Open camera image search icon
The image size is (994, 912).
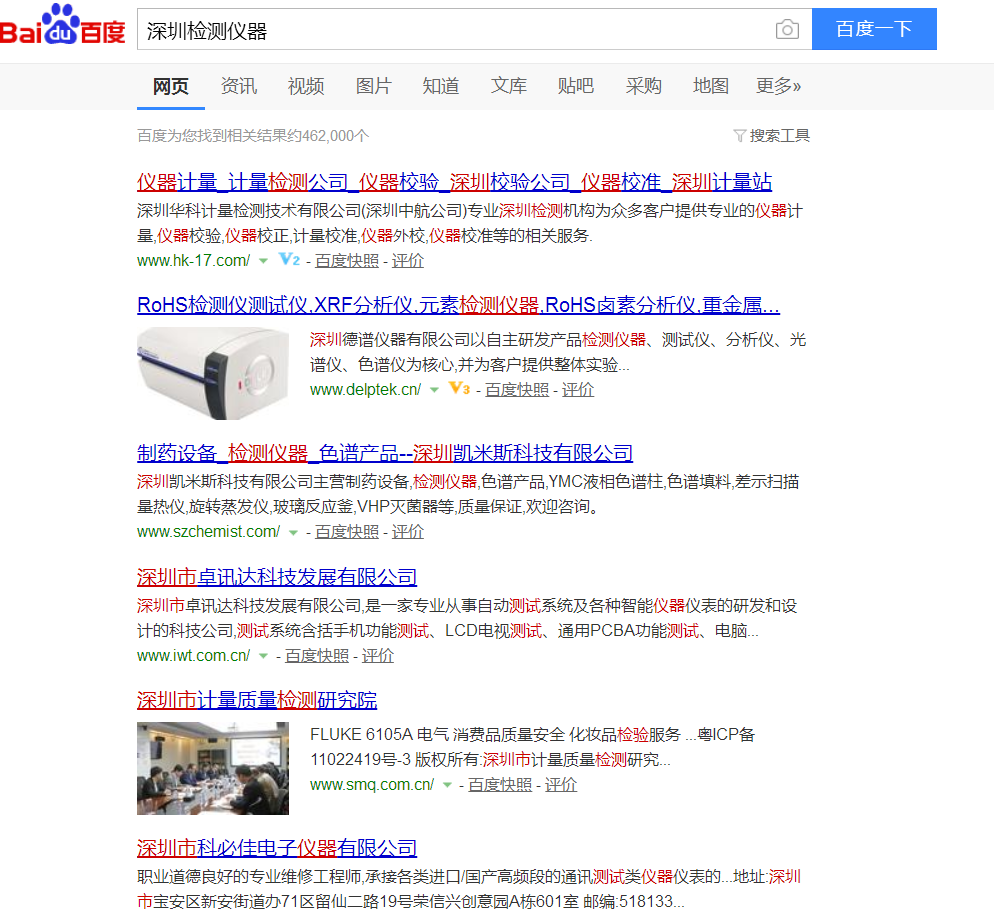click(787, 29)
